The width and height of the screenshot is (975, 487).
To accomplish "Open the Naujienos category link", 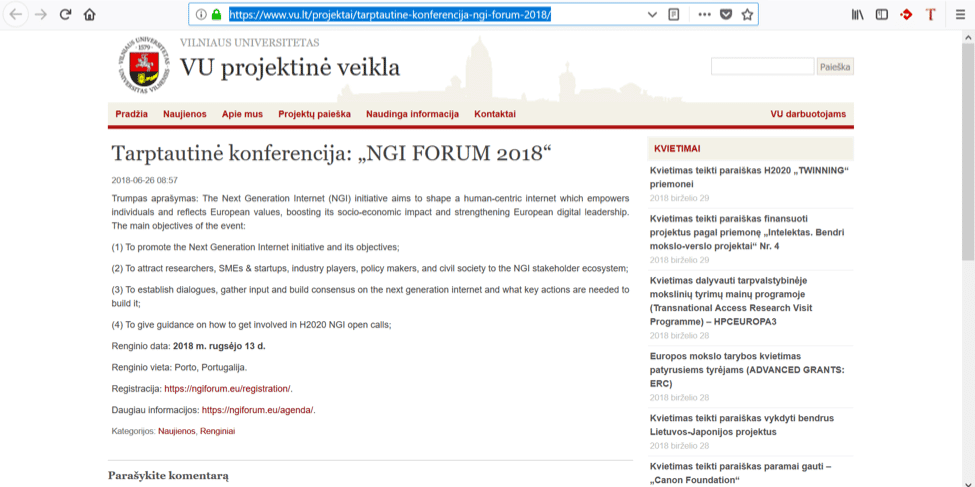I will coord(177,430).
